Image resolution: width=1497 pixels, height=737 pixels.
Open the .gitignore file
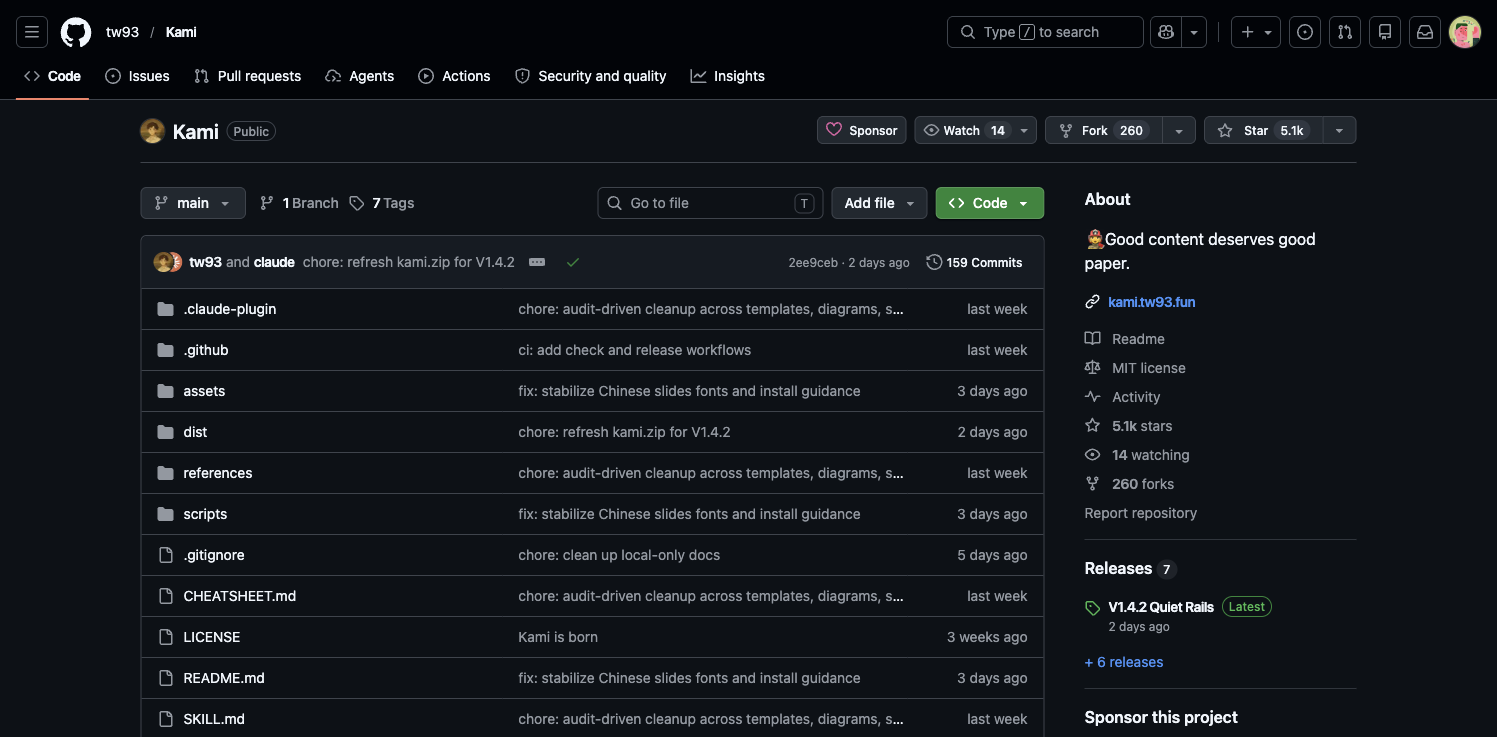coord(214,555)
